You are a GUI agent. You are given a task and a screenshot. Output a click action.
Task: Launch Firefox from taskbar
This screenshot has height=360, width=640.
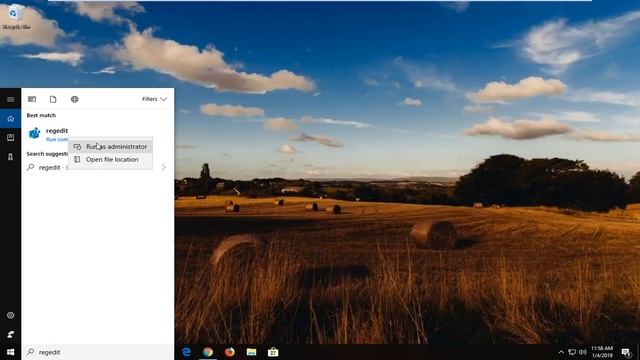pyautogui.click(x=230, y=352)
